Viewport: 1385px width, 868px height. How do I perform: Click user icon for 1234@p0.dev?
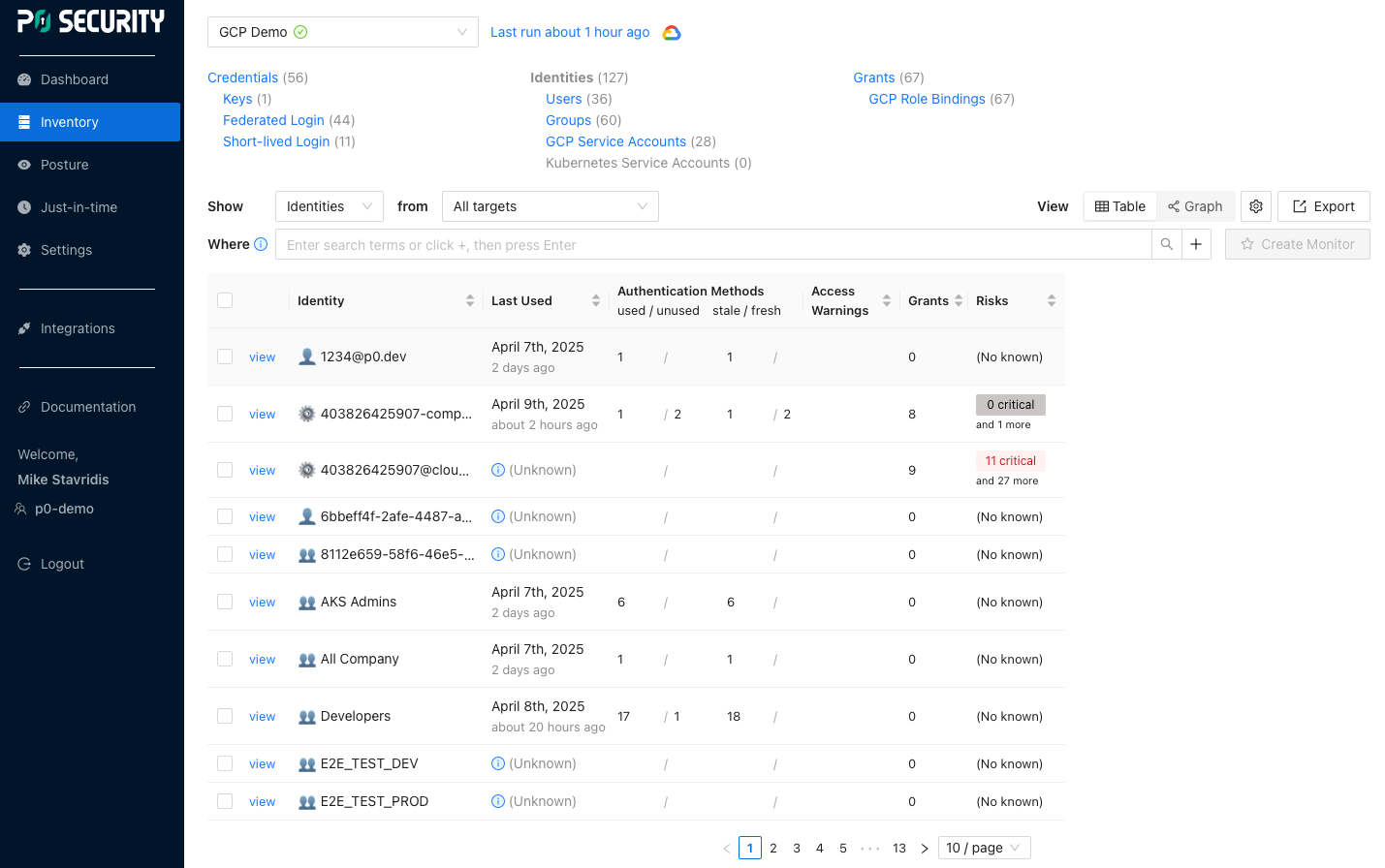point(307,356)
